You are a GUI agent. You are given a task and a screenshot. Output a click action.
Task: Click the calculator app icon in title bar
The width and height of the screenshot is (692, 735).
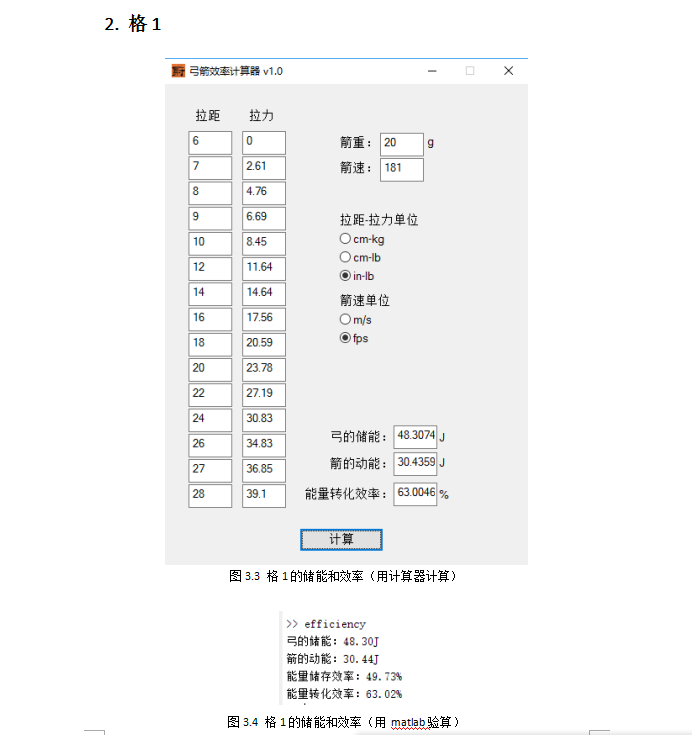(x=178, y=71)
